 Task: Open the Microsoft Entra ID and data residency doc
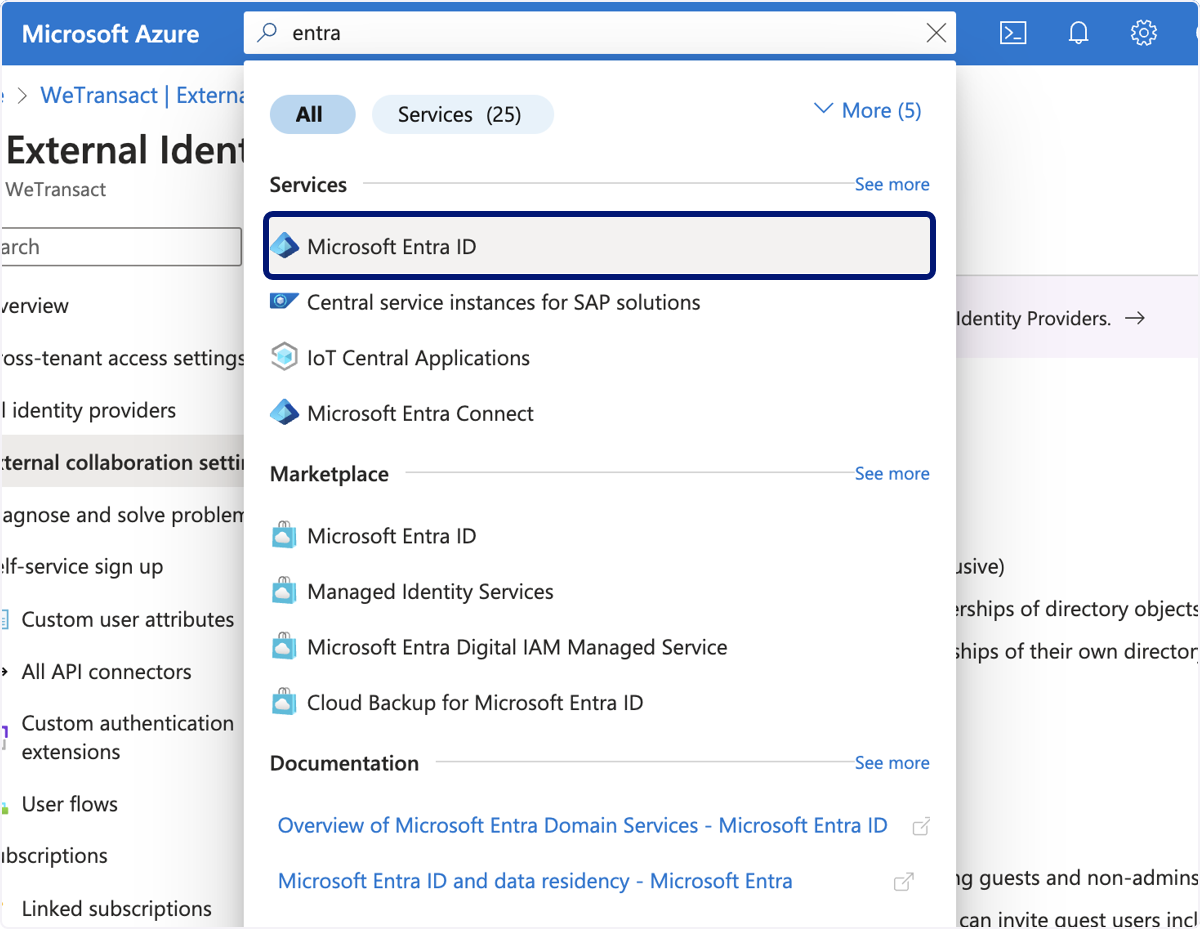[535, 881]
